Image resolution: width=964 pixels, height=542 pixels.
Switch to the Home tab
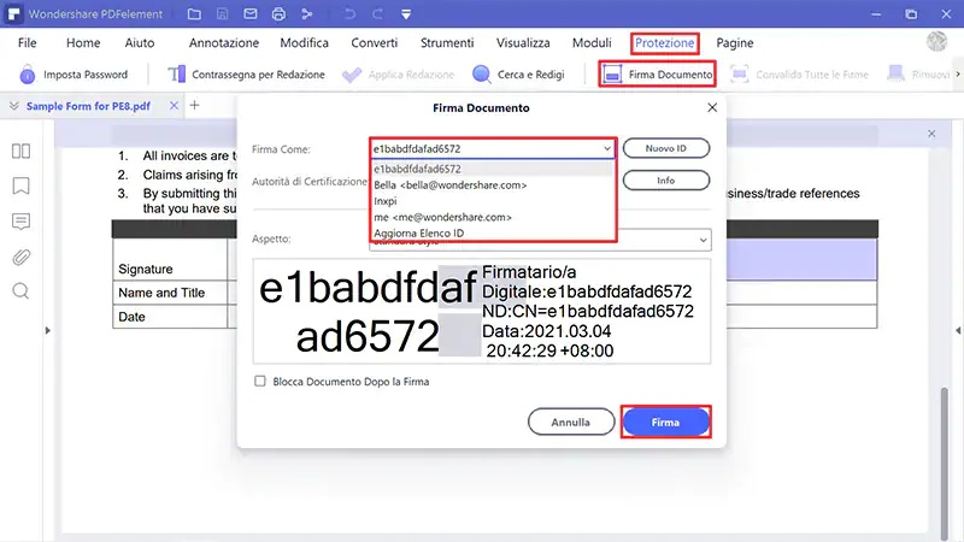point(83,43)
